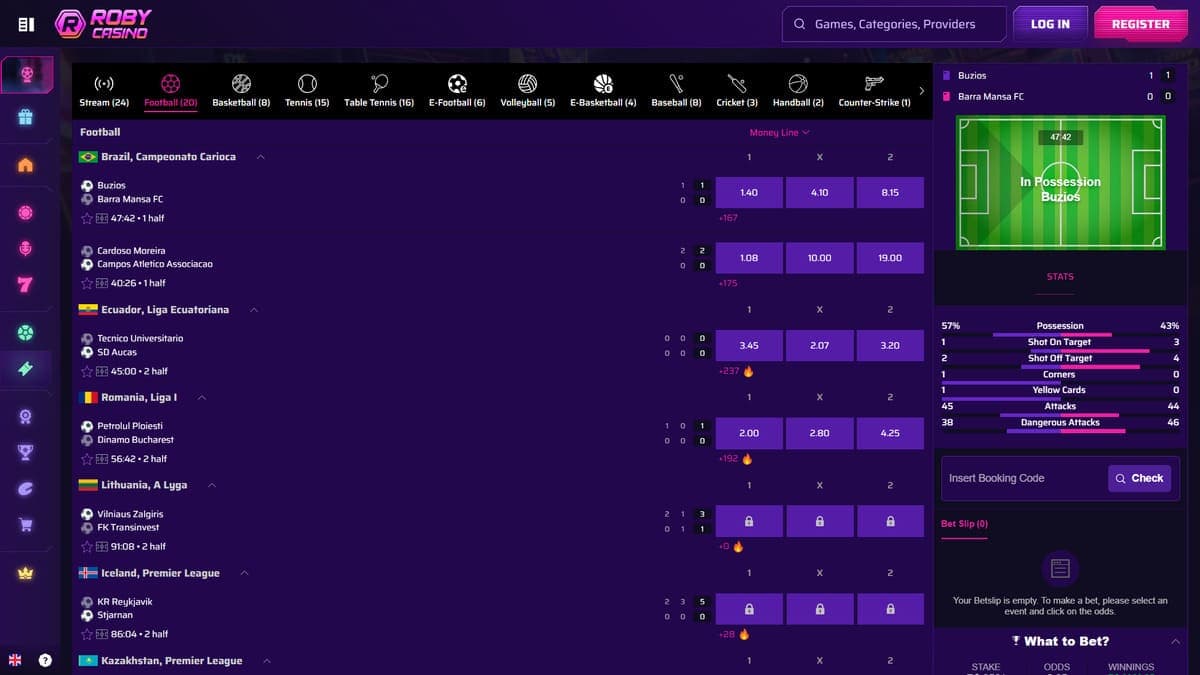Open the gold crown VIP sidebar icon
This screenshot has height=675, width=1200.
pos(26,573)
